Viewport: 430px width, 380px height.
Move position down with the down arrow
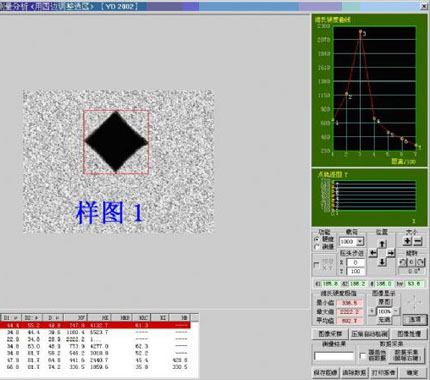382,262
